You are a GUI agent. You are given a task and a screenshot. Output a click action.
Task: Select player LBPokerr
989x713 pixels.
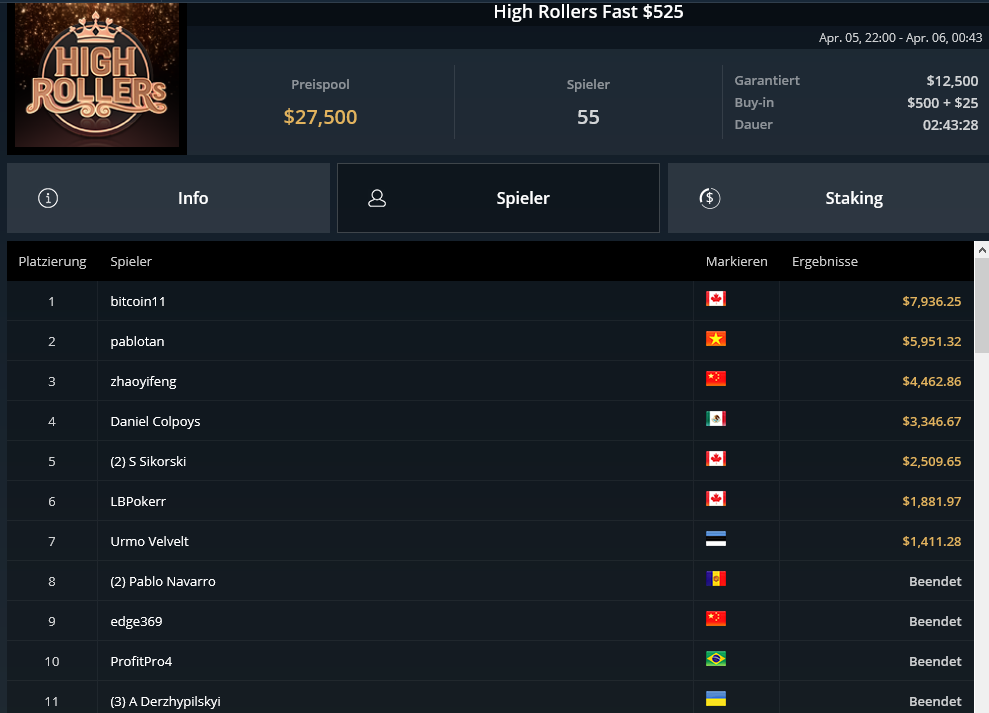tap(138, 502)
